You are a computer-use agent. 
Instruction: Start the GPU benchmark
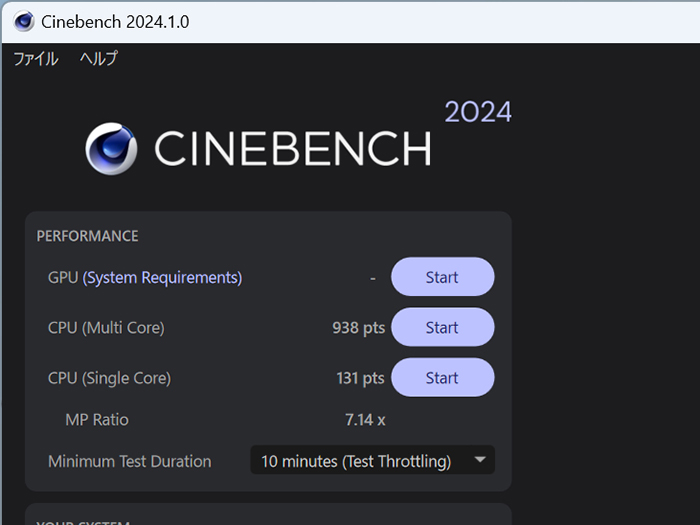tap(442, 278)
